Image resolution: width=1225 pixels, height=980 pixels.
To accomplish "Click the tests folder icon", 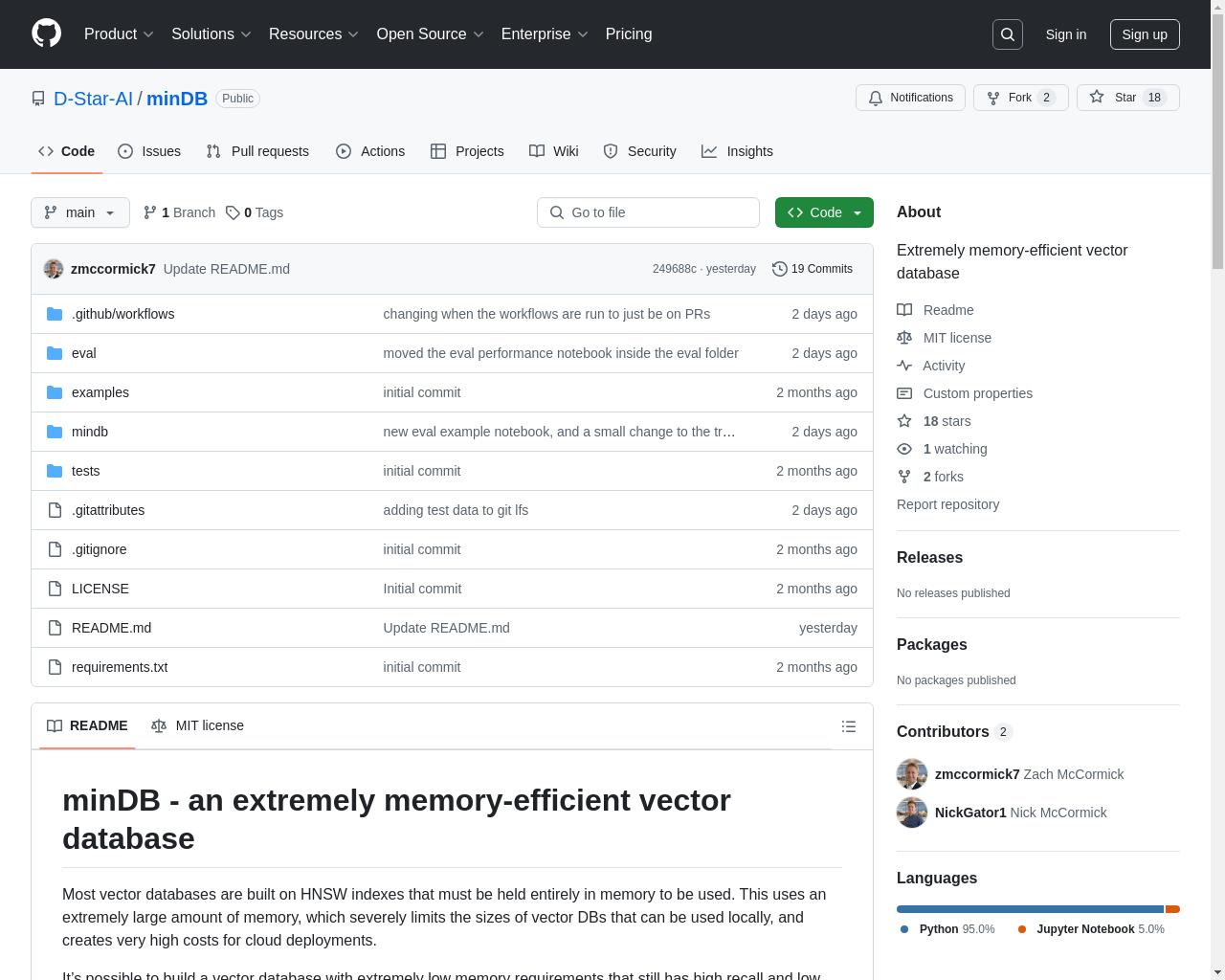I will click(55, 471).
